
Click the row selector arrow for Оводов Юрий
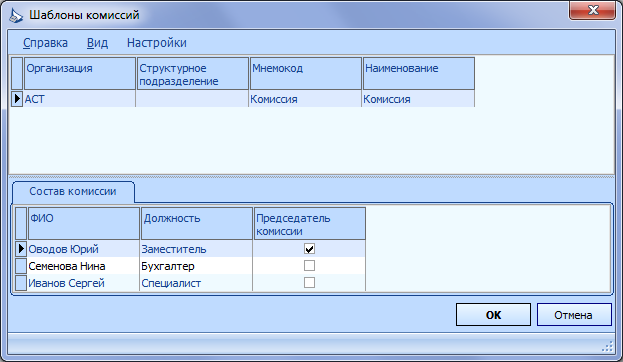pyautogui.click(x=21, y=249)
